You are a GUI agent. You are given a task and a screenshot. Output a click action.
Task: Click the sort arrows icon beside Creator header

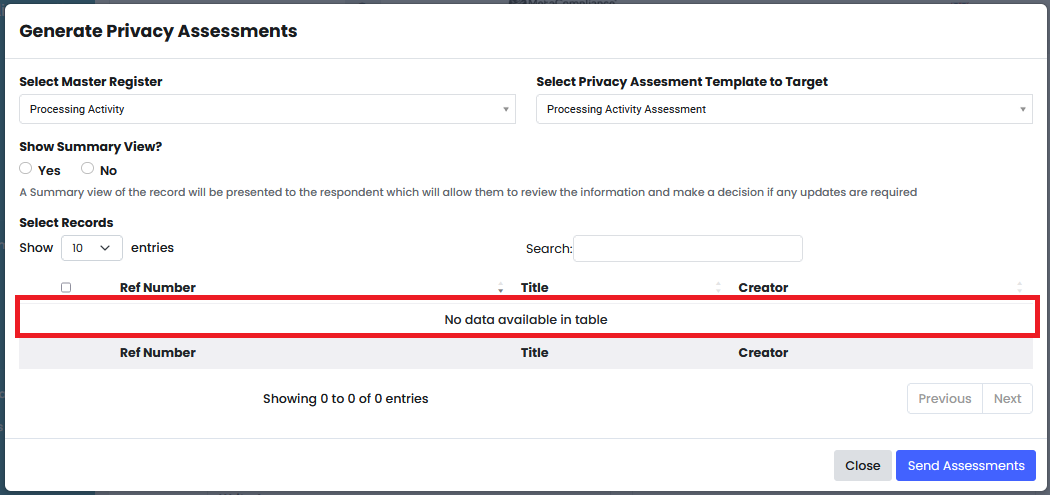(x=1019, y=288)
